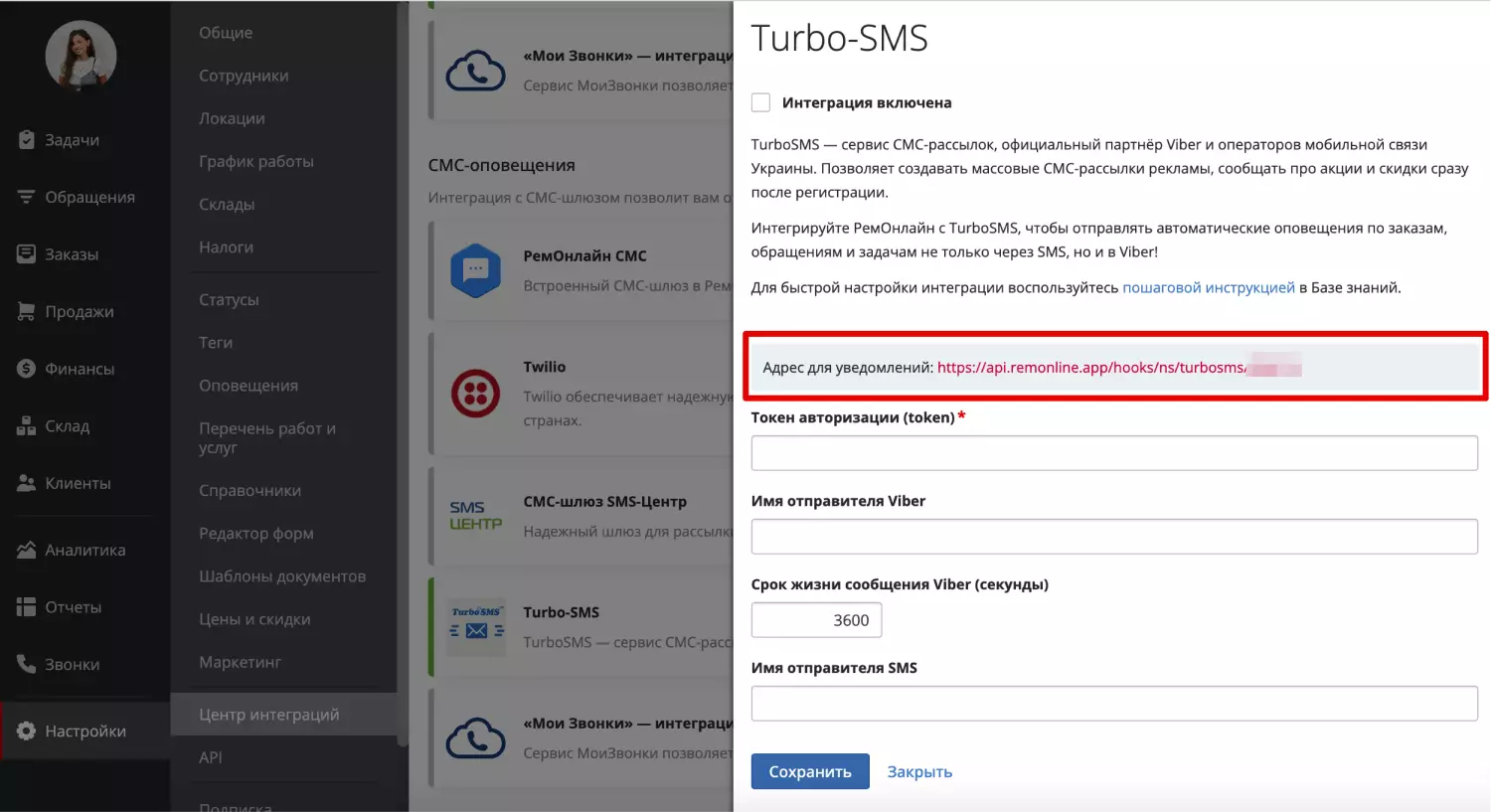Click the Задачи clipboard icon

(27, 140)
